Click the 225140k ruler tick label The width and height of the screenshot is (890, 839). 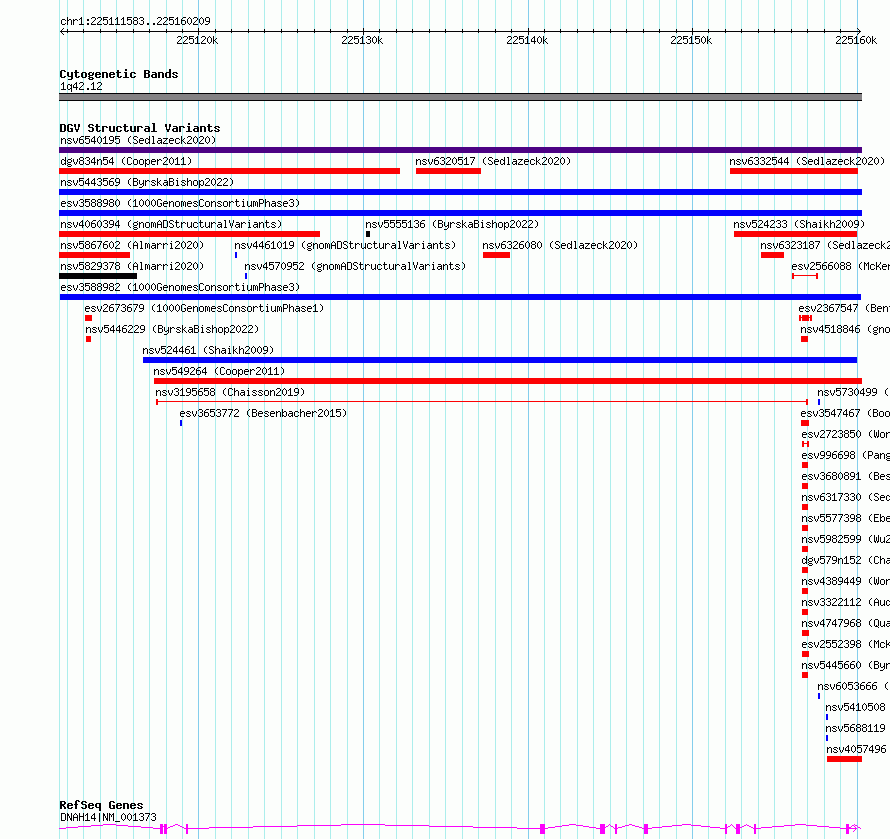click(x=527, y=40)
